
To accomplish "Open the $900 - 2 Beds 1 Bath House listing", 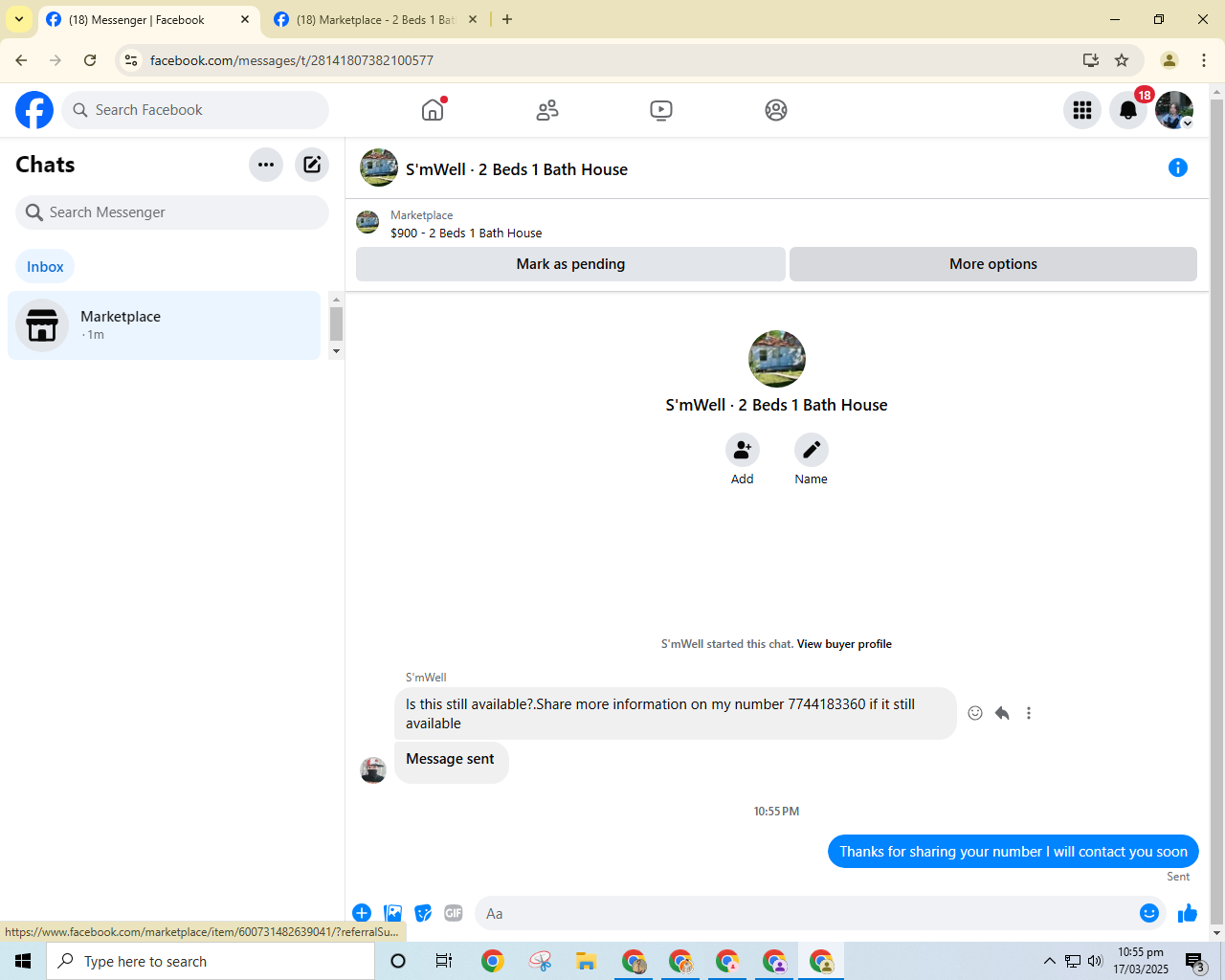I will pyautogui.click(x=466, y=233).
